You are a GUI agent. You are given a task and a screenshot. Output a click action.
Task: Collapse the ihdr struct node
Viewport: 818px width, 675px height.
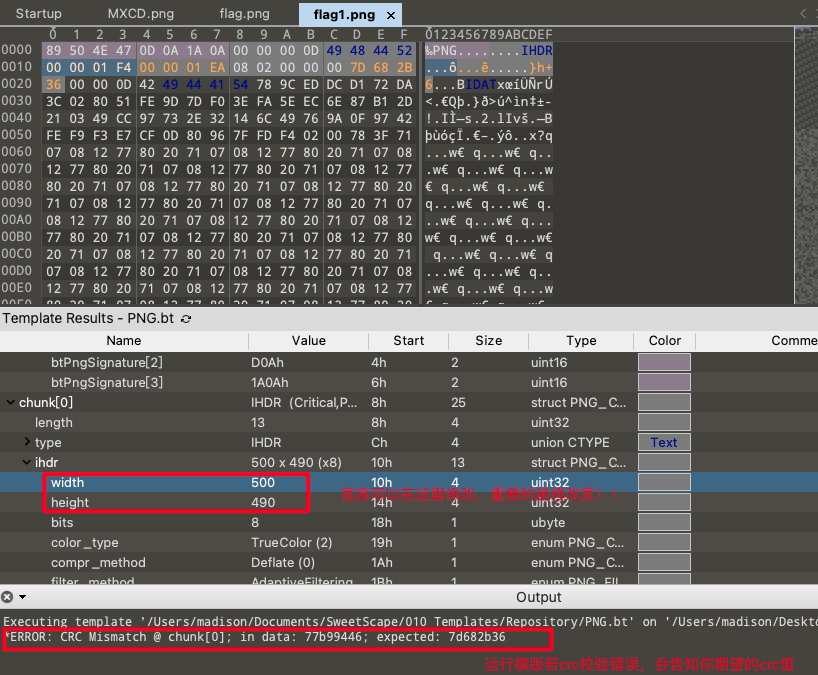[x=27, y=462]
